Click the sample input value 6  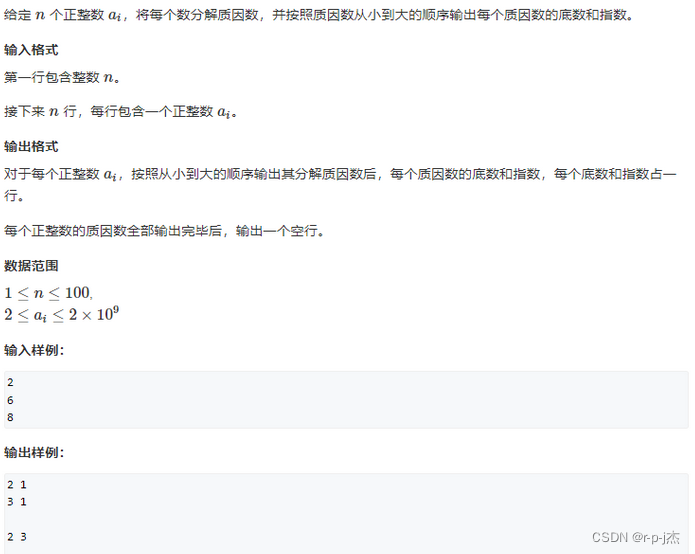pos(10,400)
